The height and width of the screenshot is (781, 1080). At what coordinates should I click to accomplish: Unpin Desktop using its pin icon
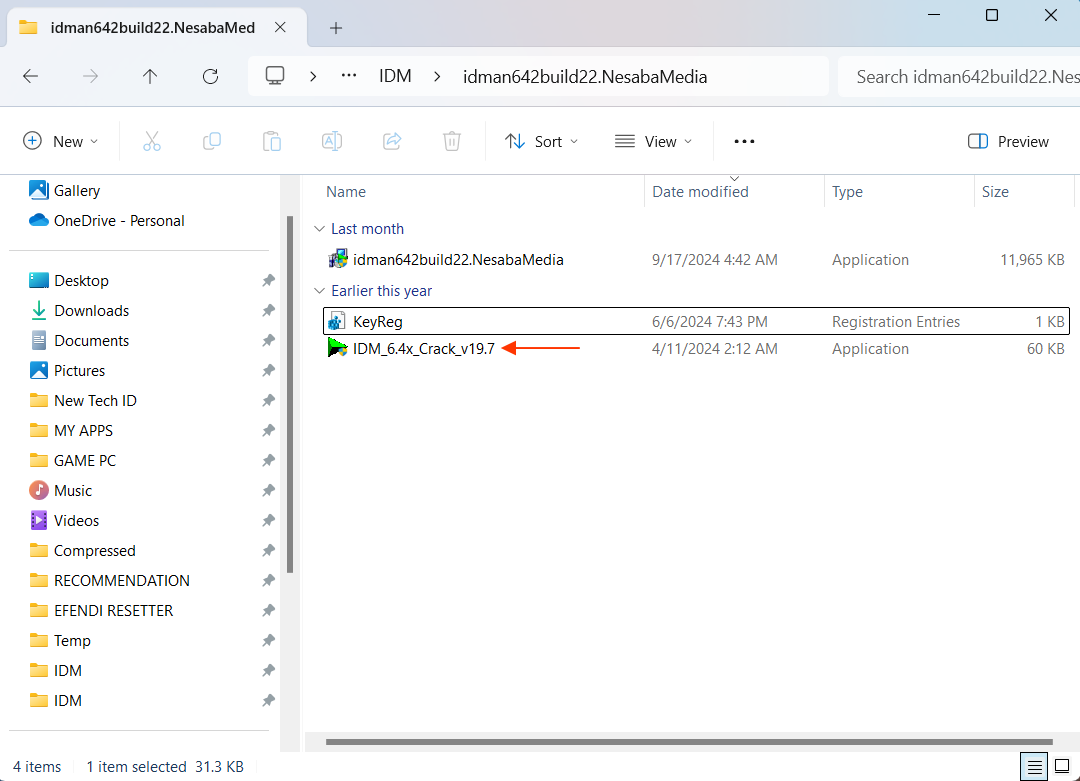pos(268,280)
